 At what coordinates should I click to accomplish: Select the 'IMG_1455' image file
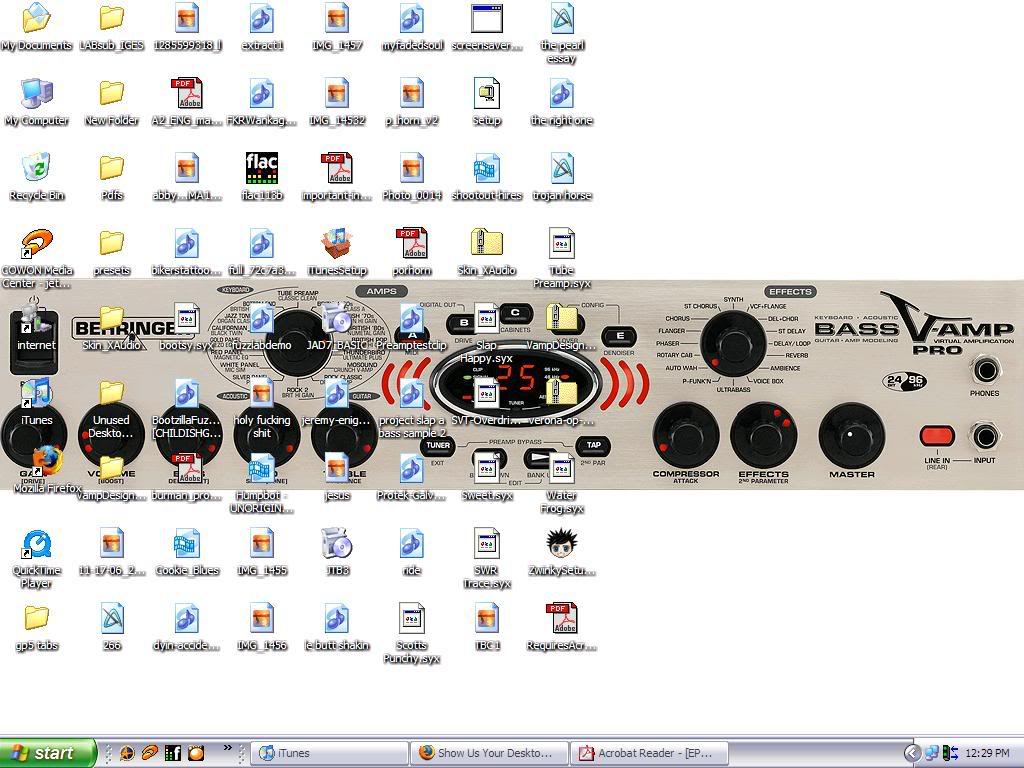pos(262,544)
